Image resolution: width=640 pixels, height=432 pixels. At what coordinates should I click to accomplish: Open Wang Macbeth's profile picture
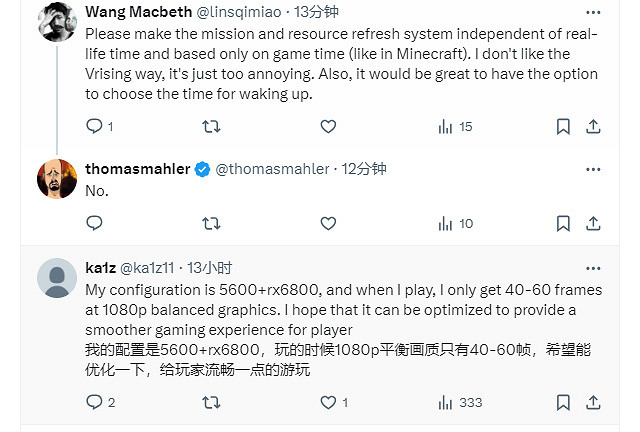click(57, 21)
